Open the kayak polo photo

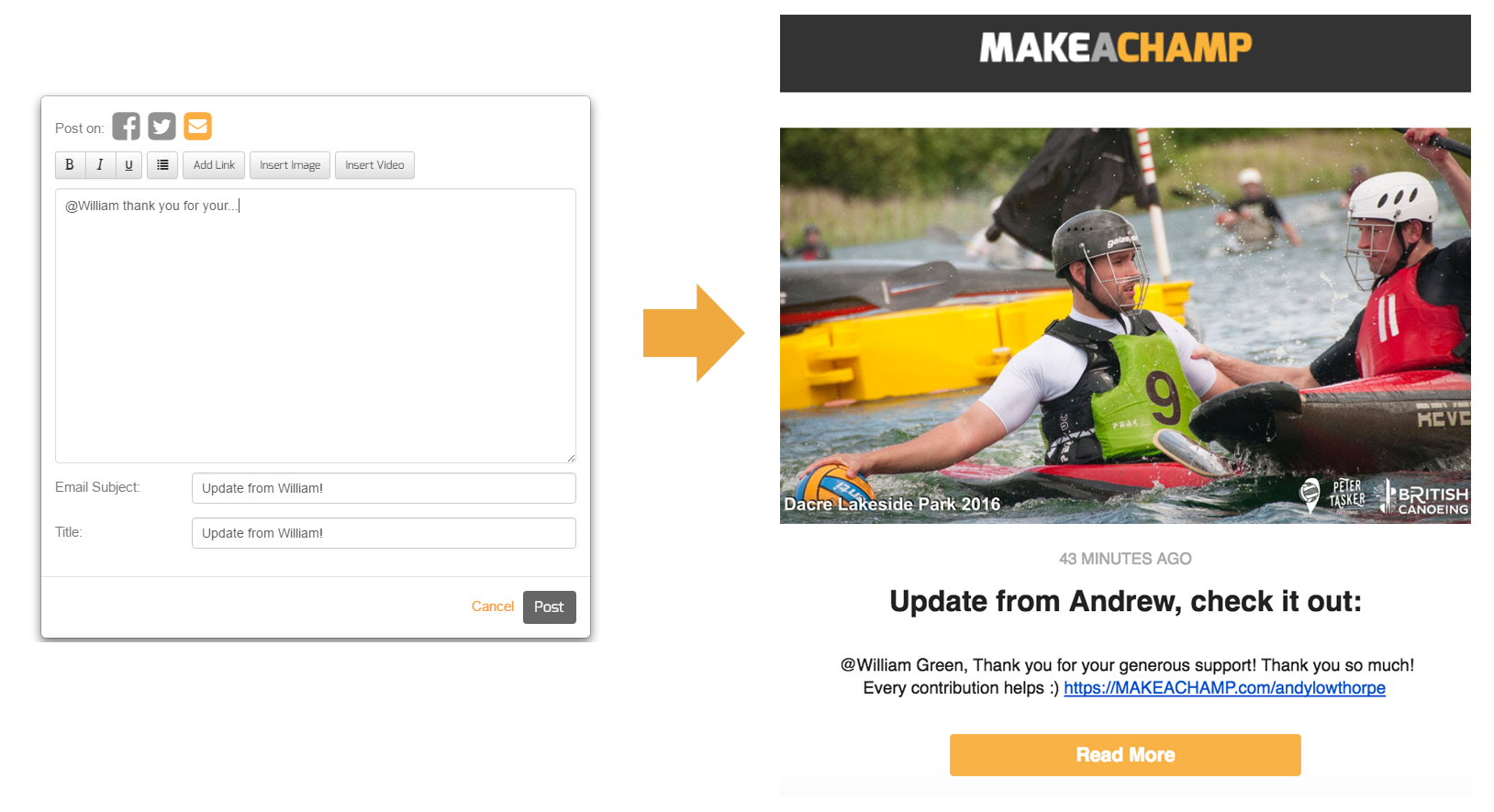pos(1125,326)
